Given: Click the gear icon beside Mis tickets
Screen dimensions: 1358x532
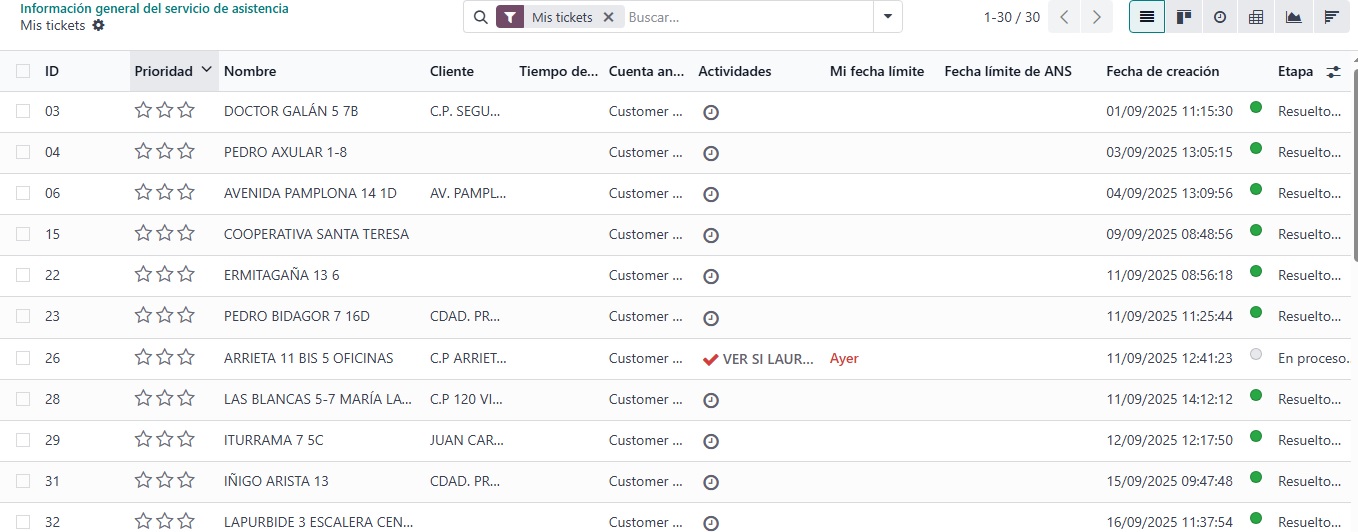Looking at the screenshot, I should click(x=98, y=25).
